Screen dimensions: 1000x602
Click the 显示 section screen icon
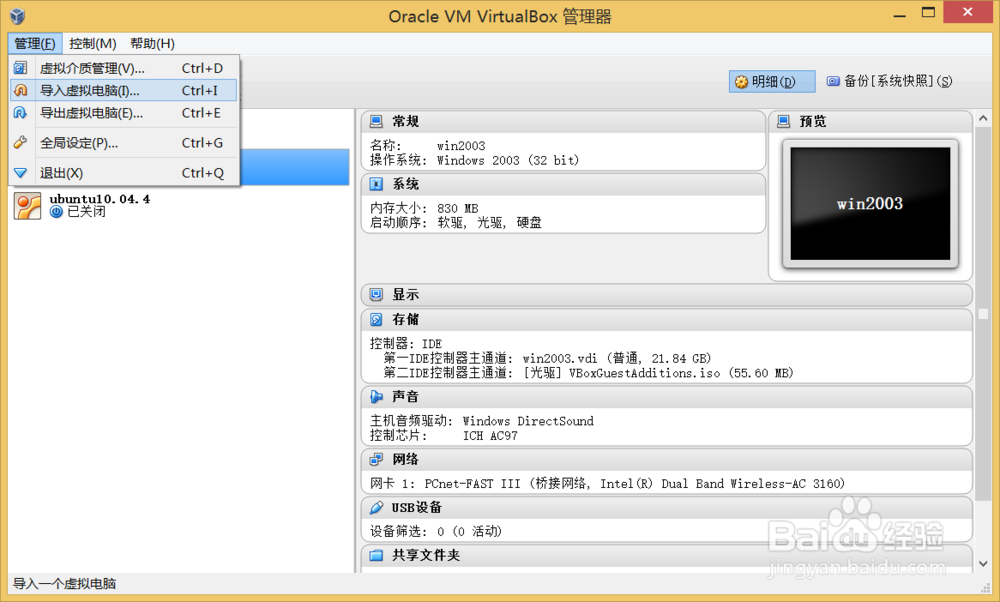coord(376,295)
